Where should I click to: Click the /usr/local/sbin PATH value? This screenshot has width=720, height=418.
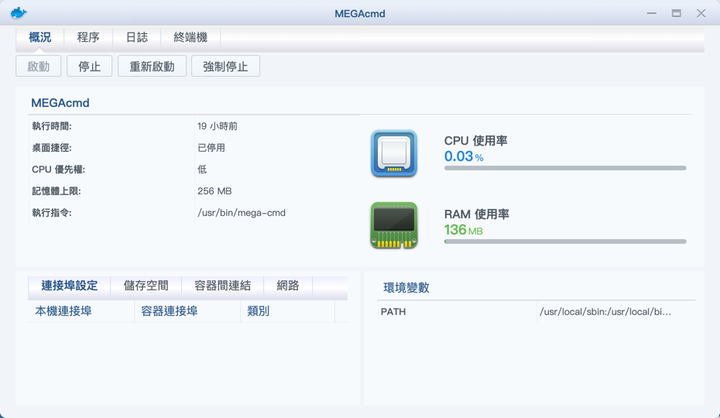coord(605,312)
